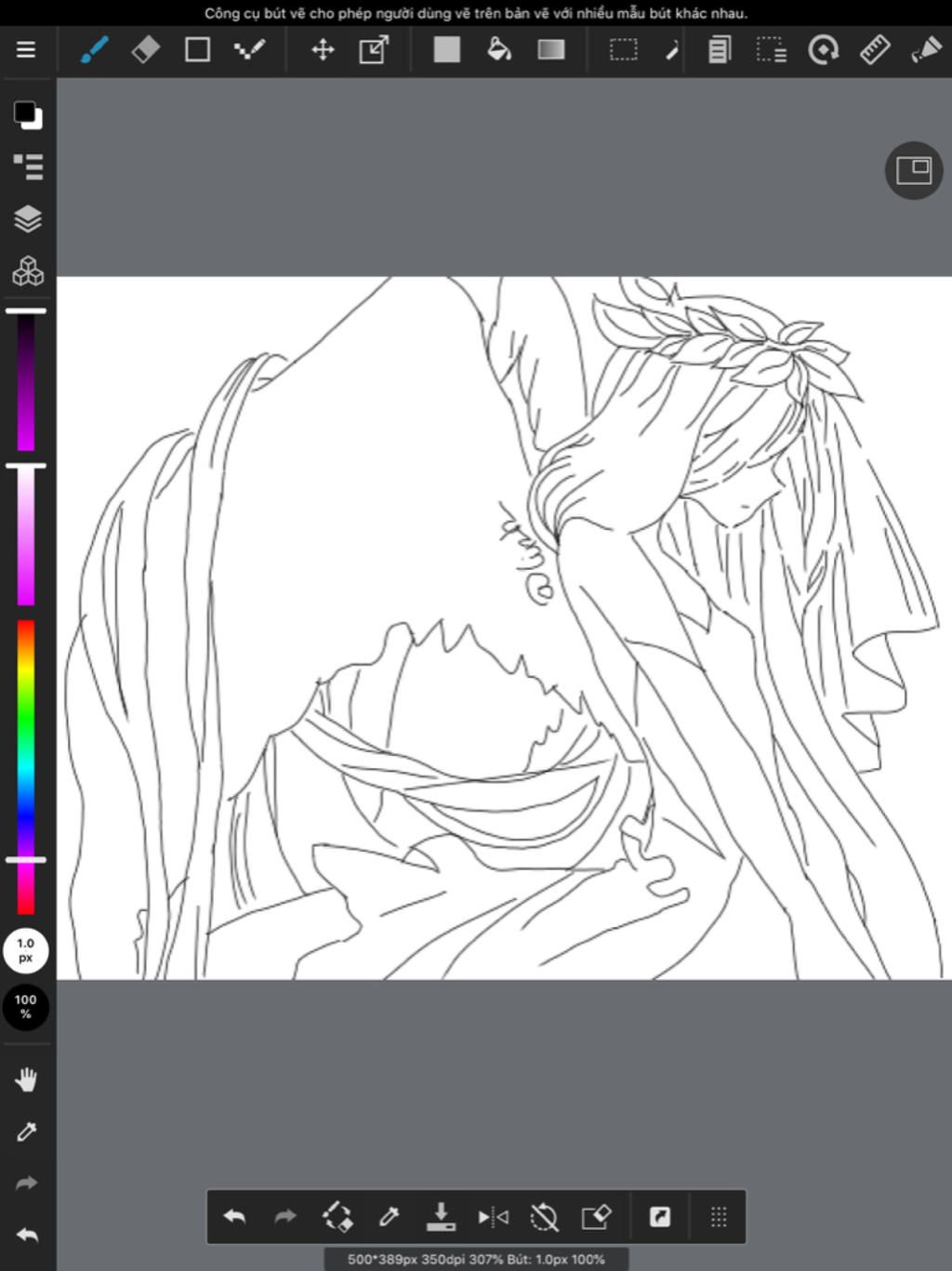This screenshot has height=1271, width=952.
Task: Select the Move tool
Action: 323,49
